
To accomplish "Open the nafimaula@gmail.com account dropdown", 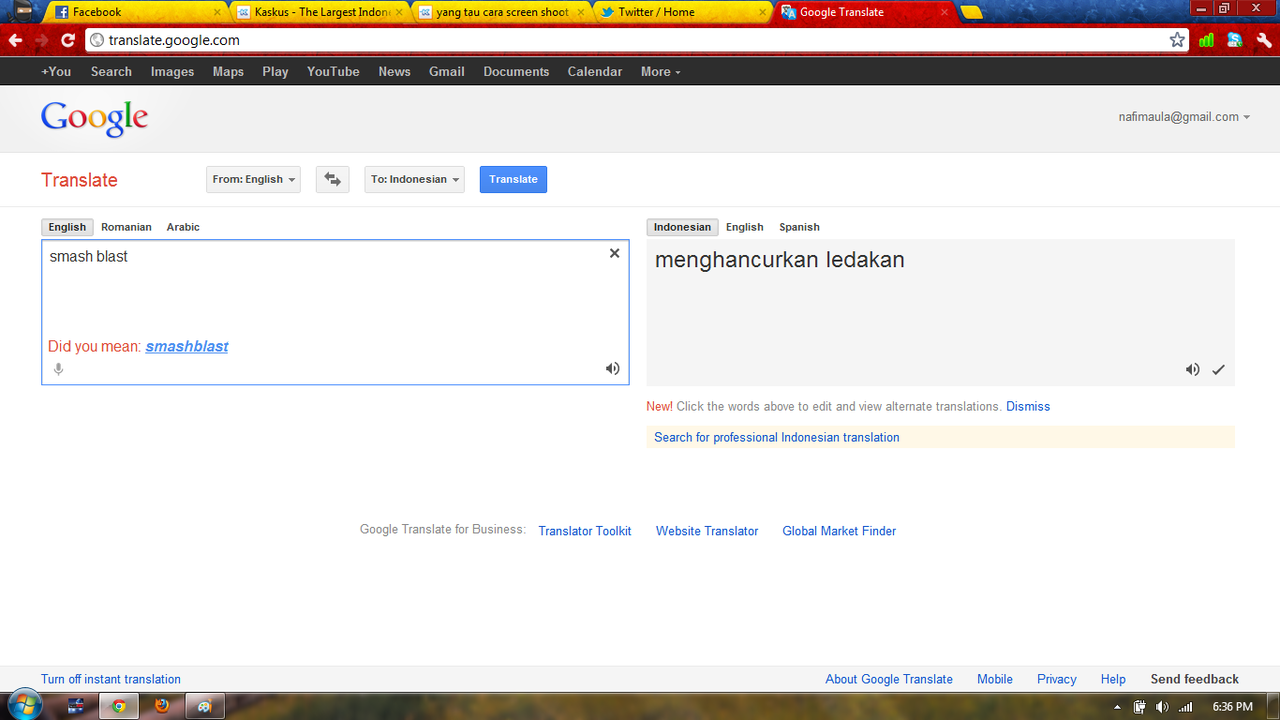I will [x=1184, y=117].
